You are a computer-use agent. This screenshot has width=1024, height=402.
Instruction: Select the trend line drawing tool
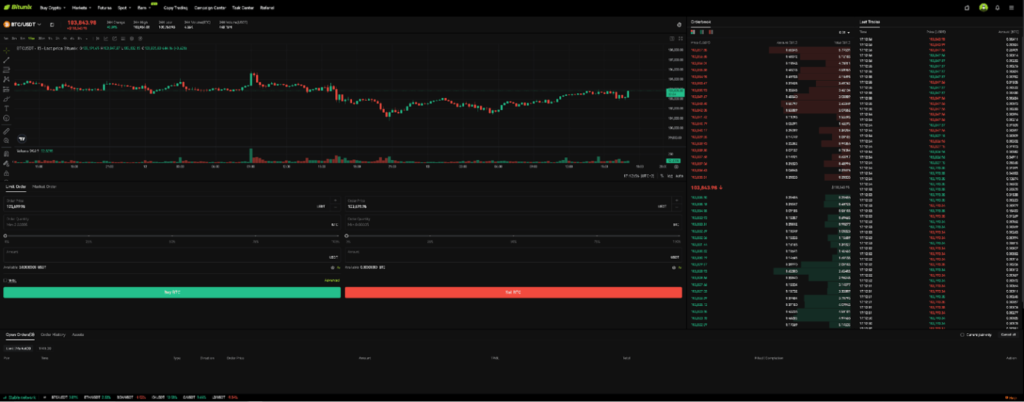pos(7,60)
